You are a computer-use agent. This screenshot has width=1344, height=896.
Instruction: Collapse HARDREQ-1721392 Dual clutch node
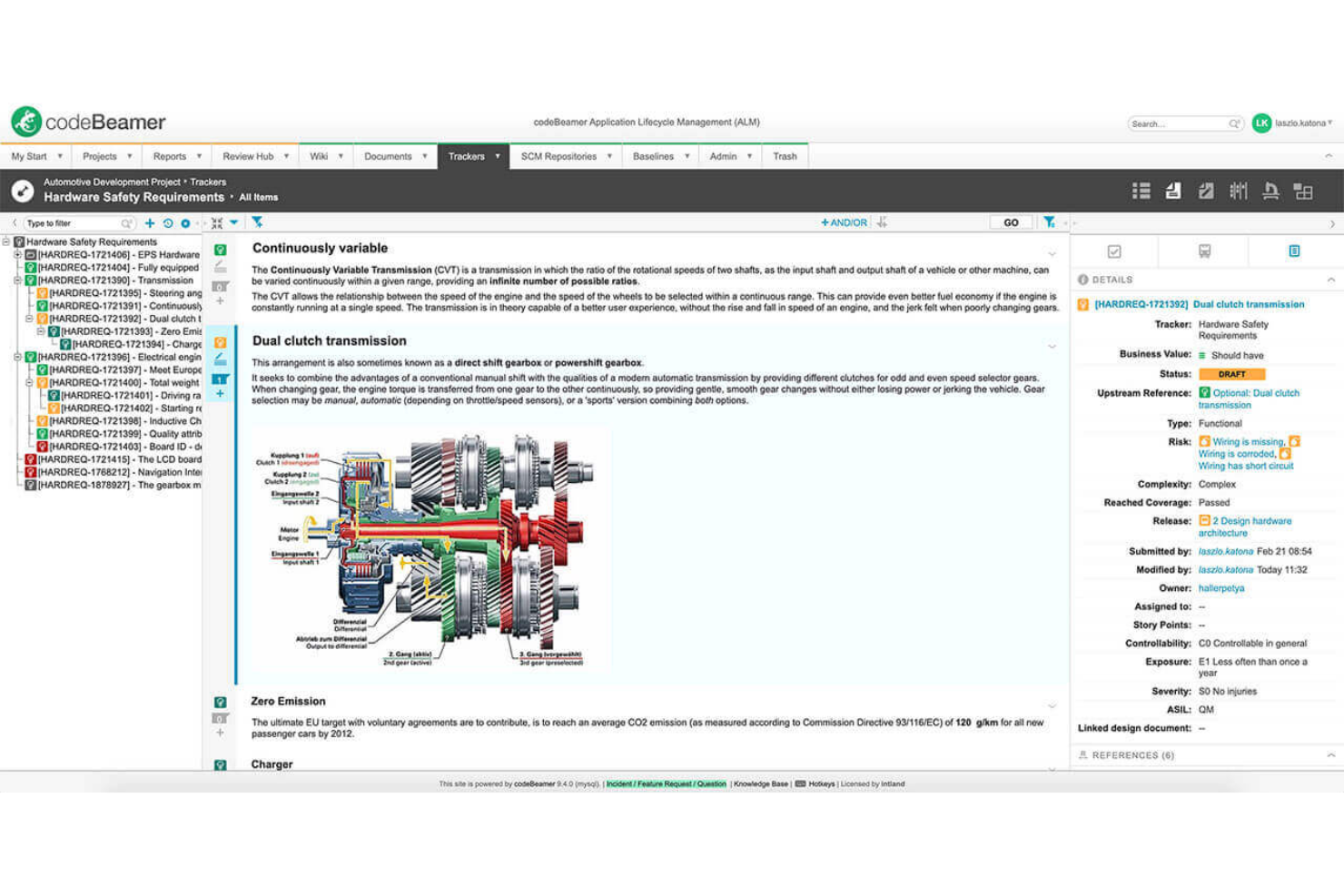point(29,319)
